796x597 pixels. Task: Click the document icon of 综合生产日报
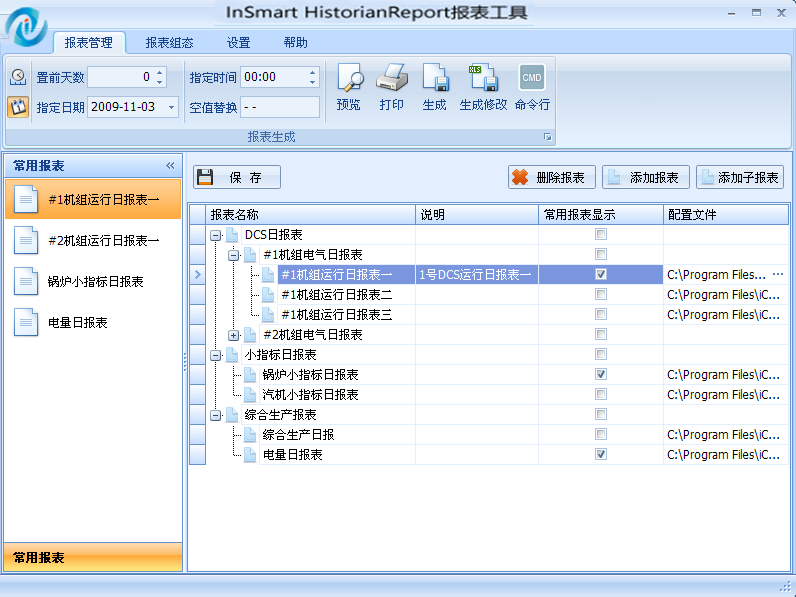pyautogui.click(x=250, y=435)
